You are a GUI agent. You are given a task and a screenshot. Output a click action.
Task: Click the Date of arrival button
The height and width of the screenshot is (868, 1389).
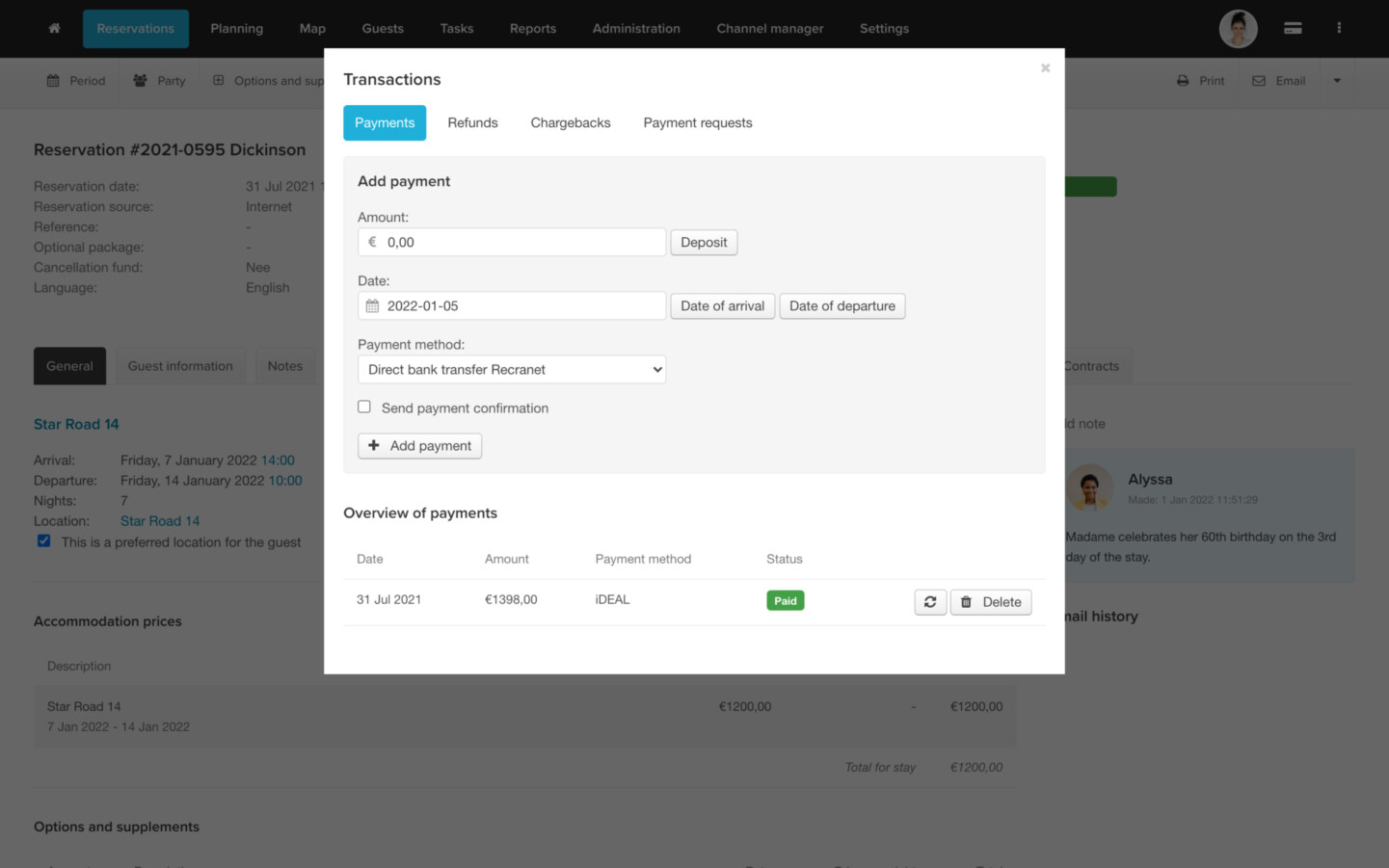click(x=722, y=306)
